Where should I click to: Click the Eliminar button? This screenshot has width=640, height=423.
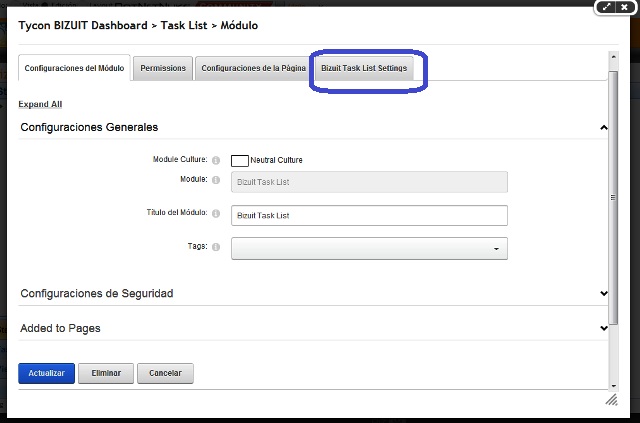pos(106,373)
